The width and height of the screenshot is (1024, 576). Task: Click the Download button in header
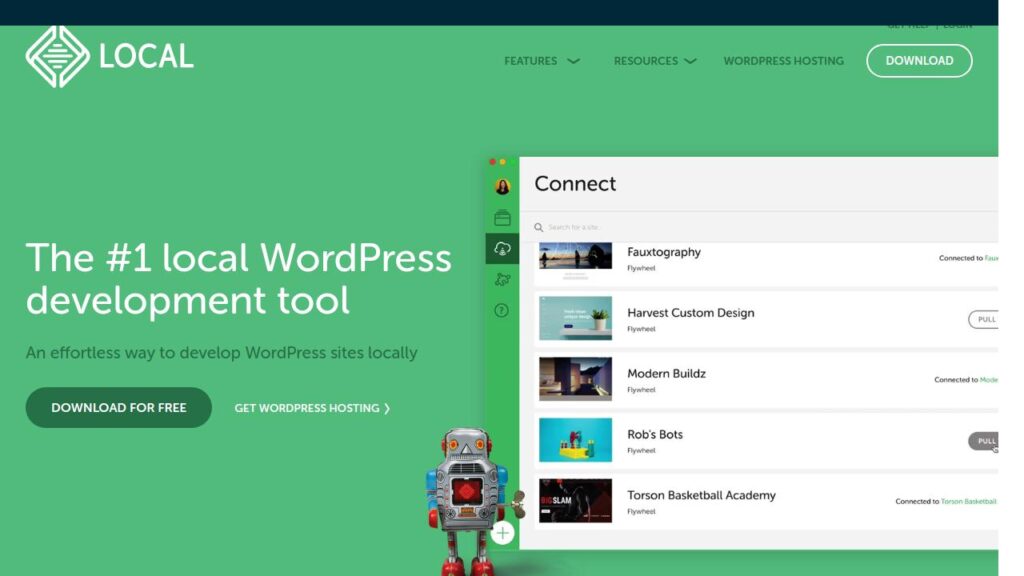click(x=919, y=61)
